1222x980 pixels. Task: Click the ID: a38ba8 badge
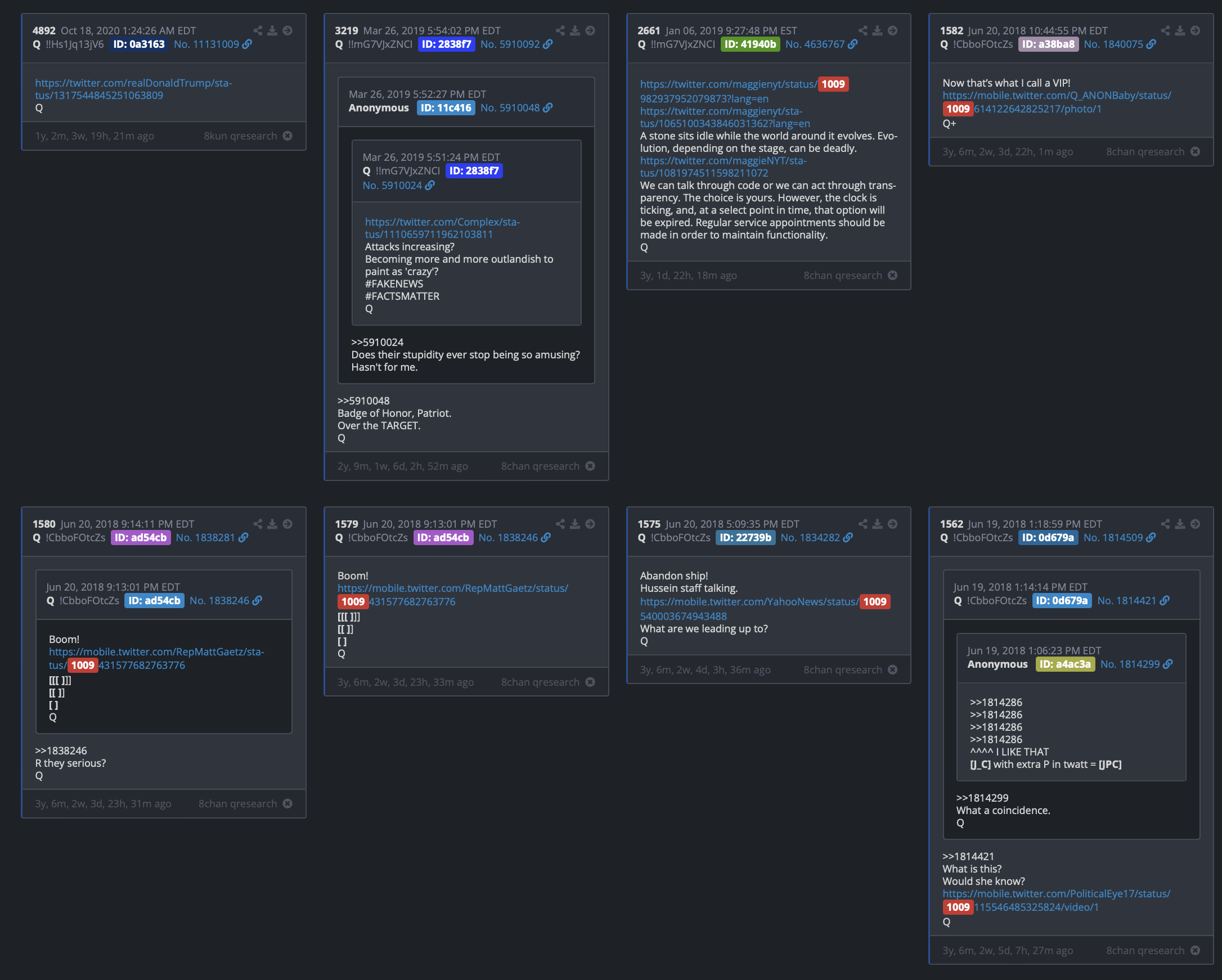(x=1048, y=44)
